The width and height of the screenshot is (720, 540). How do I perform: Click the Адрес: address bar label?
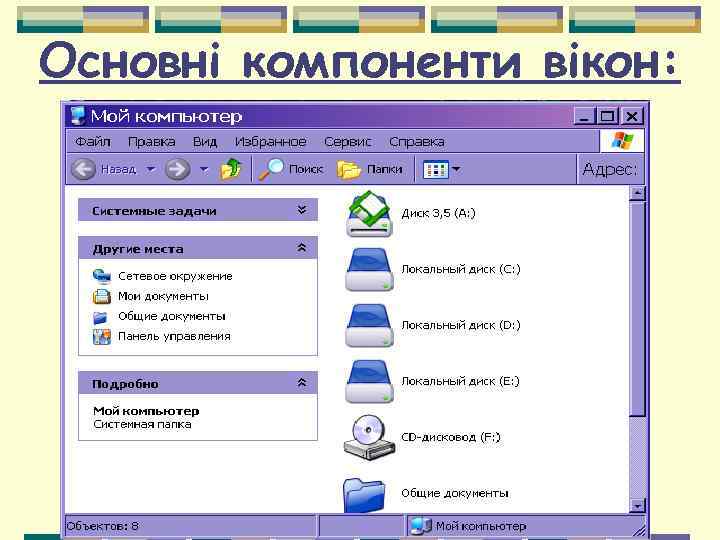(x=609, y=169)
